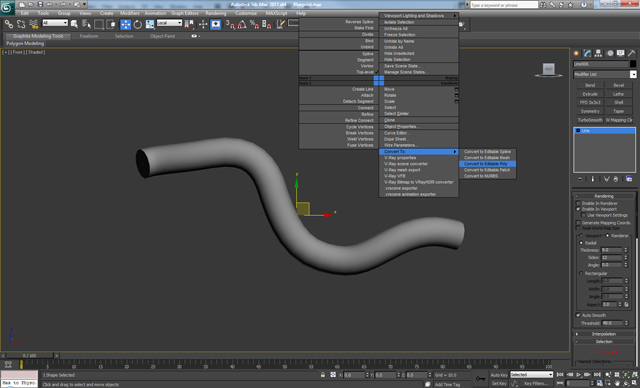Click the Select and Manipulate icon
640x388 pixels.
[x=203, y=24]
